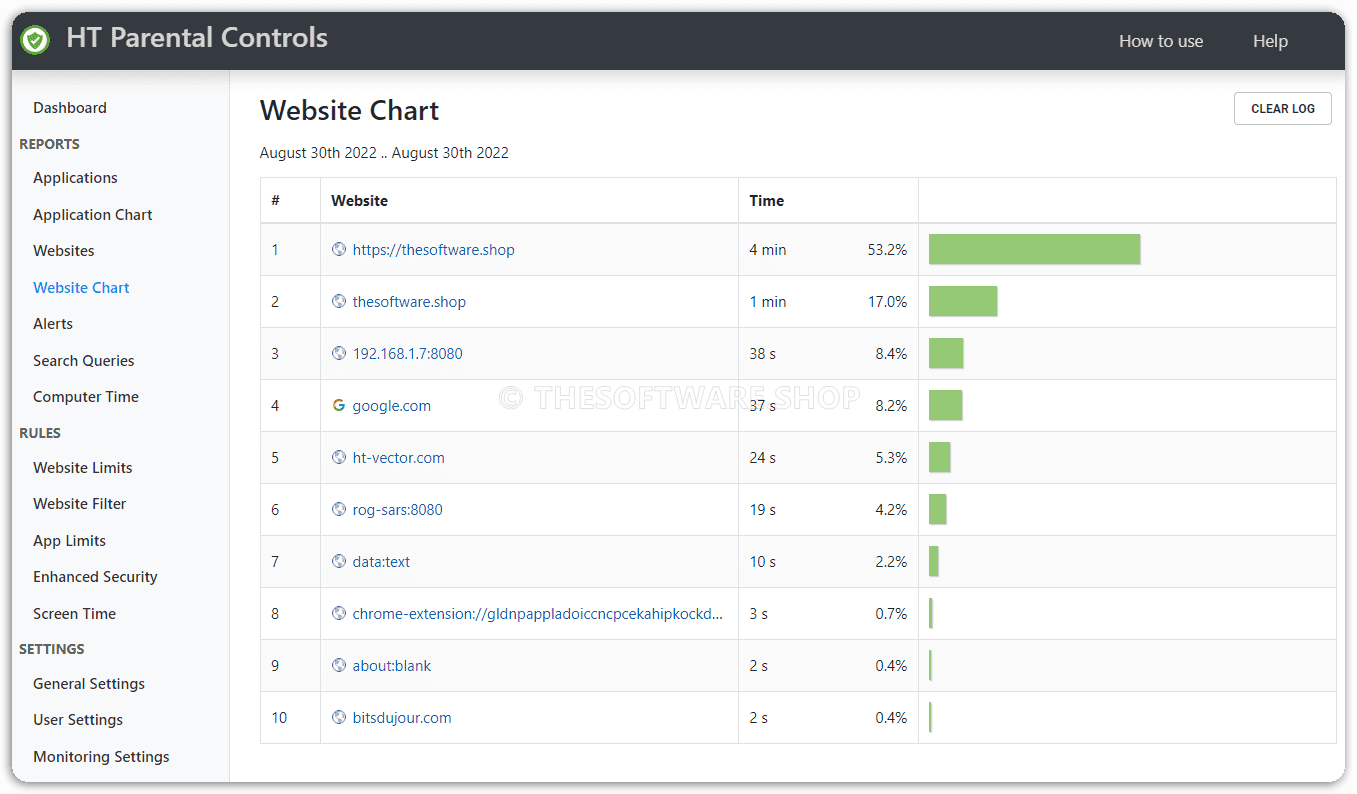Open the data:text link
1357x794 pixels.
tap(381, 562)
